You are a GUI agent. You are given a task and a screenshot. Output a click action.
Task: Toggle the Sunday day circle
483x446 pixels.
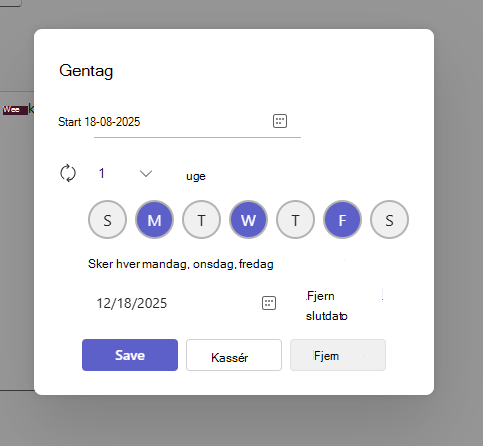pos(107,220)
